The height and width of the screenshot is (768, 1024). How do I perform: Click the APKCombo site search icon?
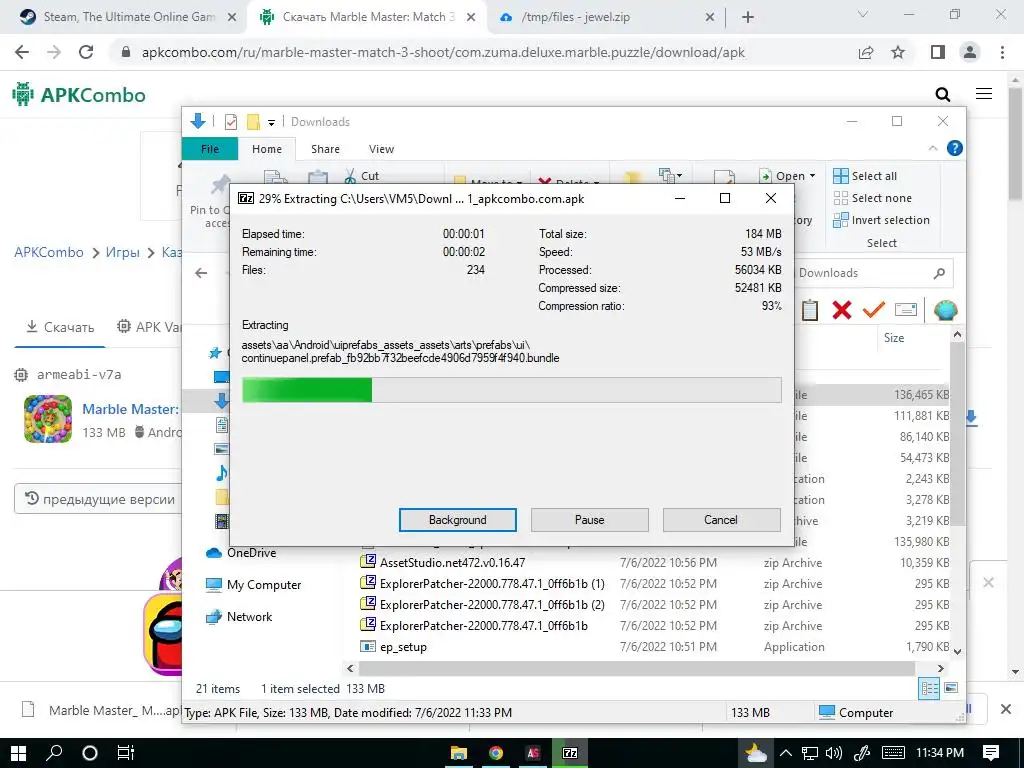pos(942,95)
